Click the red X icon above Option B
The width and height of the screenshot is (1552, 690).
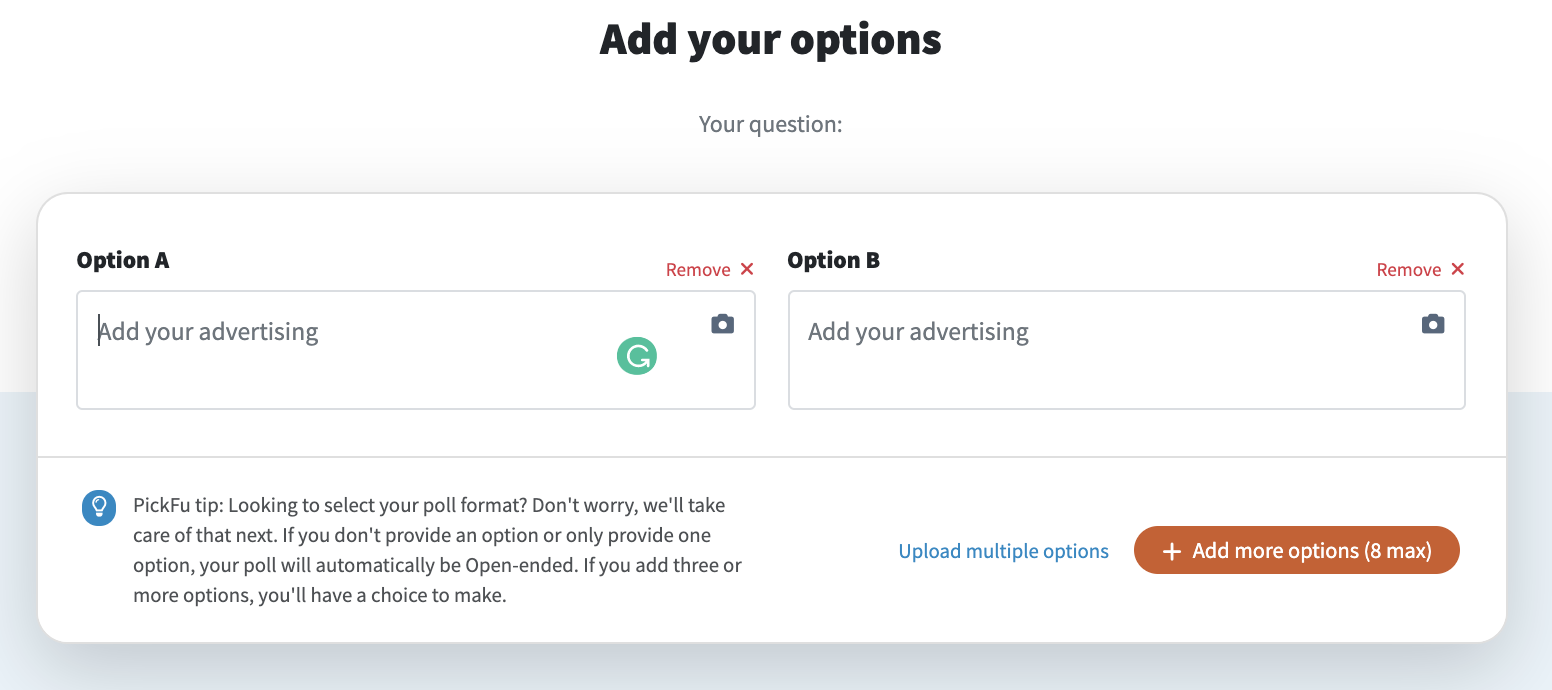[x=1457, y=269]
